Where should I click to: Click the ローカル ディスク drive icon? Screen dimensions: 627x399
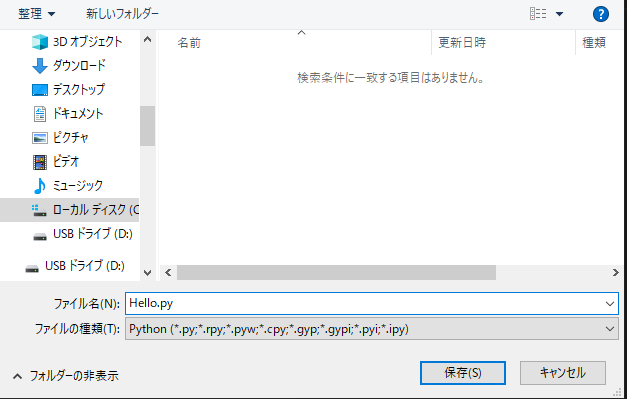coord(39,210)
